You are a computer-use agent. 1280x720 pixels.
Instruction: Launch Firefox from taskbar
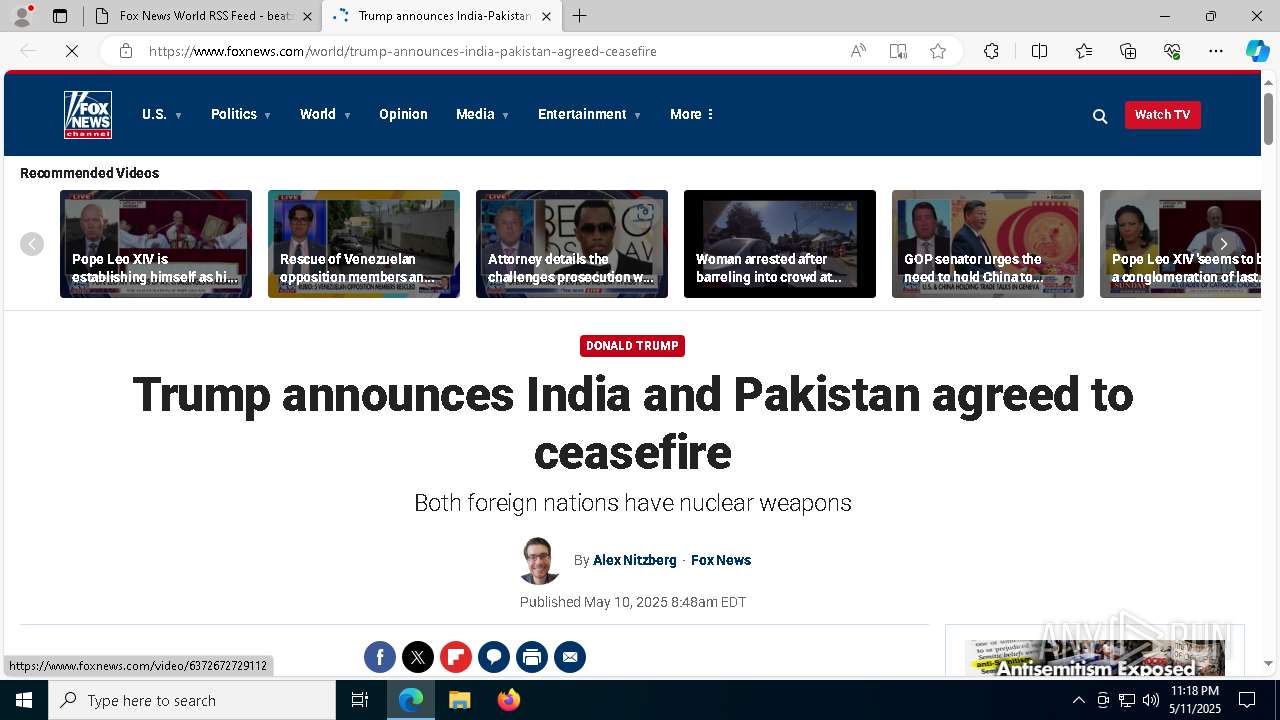point(508,700)
